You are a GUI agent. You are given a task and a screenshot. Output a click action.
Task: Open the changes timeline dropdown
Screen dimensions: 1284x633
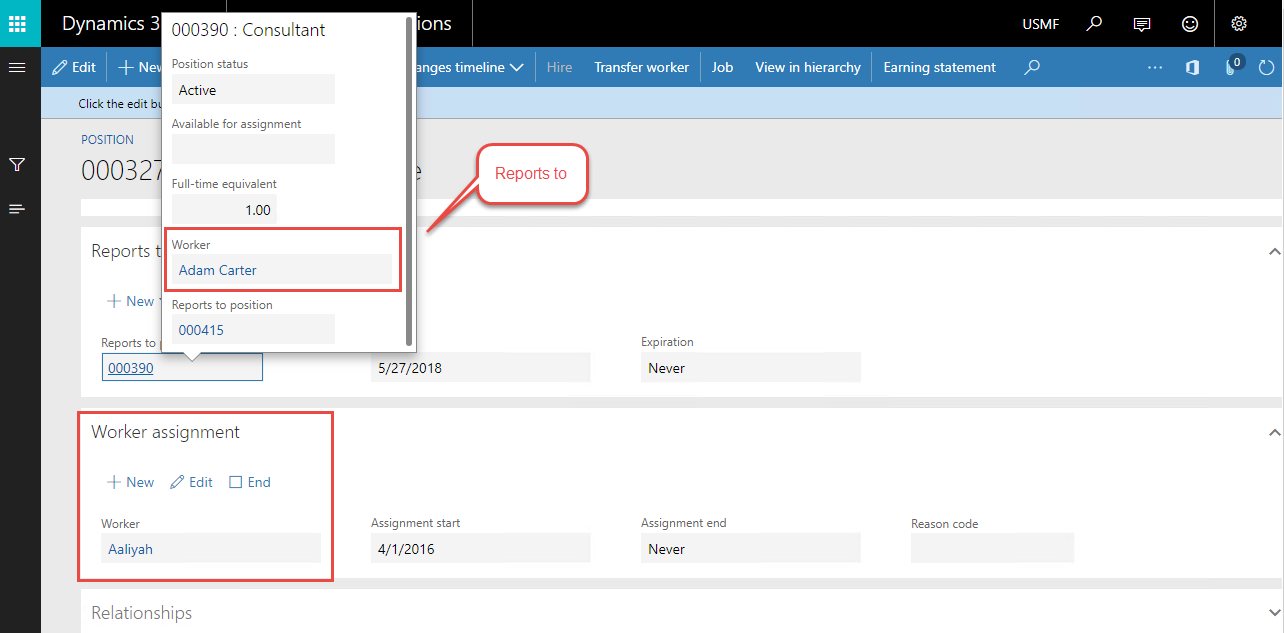coord(517,67)
